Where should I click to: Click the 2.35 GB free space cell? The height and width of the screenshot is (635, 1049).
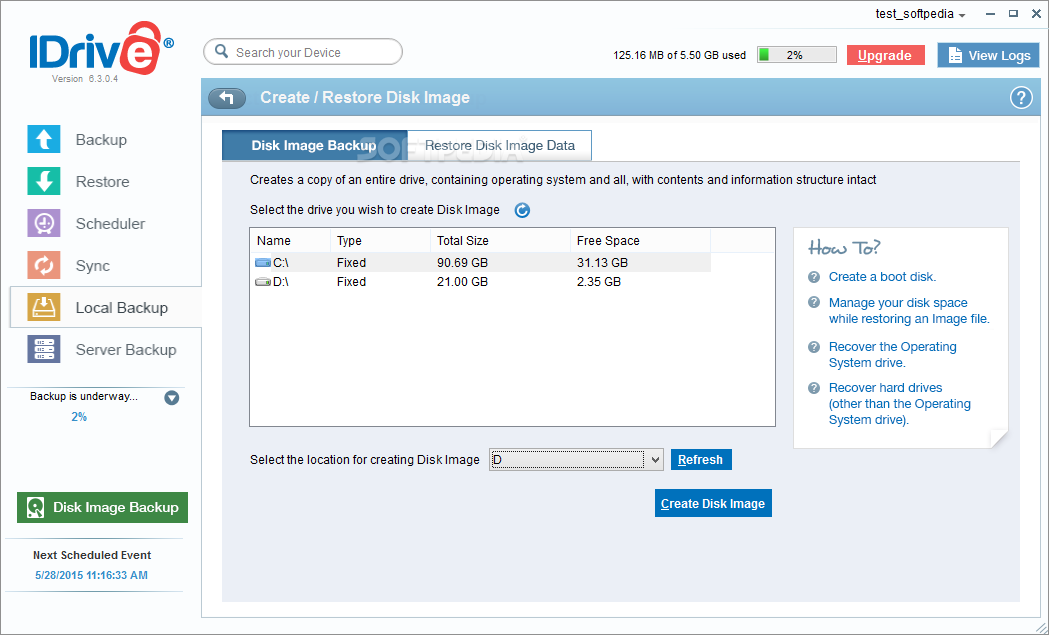coord(599,282)
